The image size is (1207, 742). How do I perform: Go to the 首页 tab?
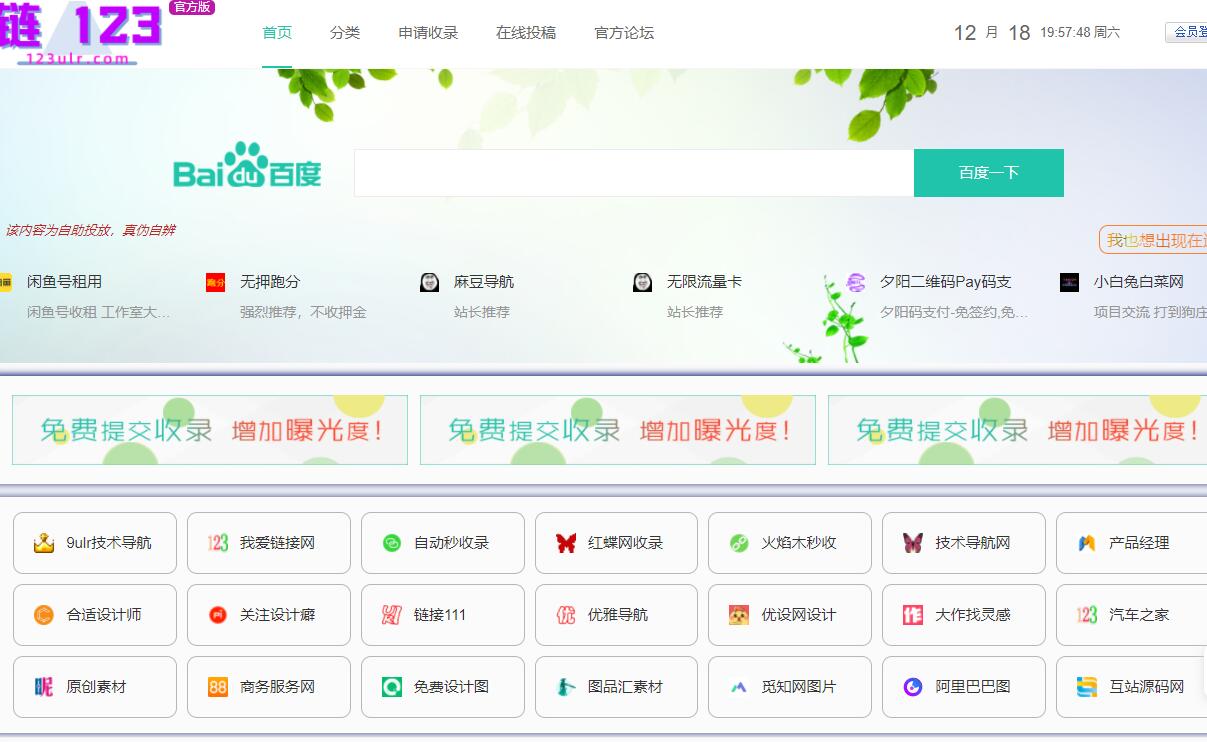click(277, 33)
